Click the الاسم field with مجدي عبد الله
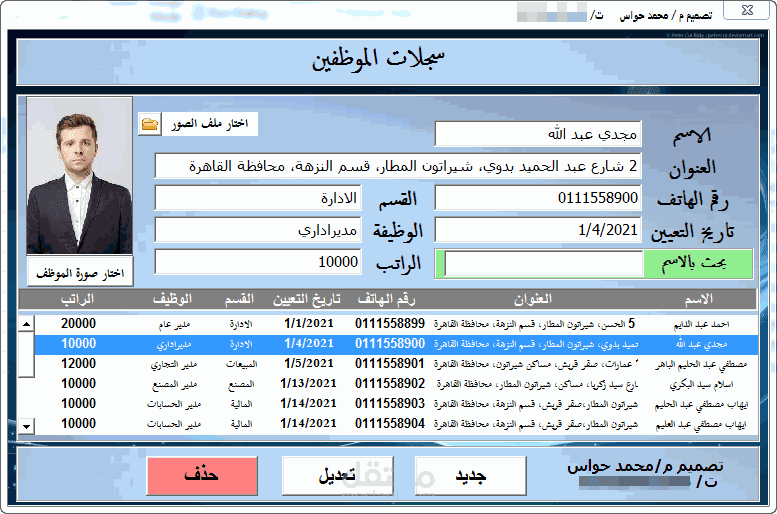Viewport: 777px width, 514px height. [x=538, y=133]
